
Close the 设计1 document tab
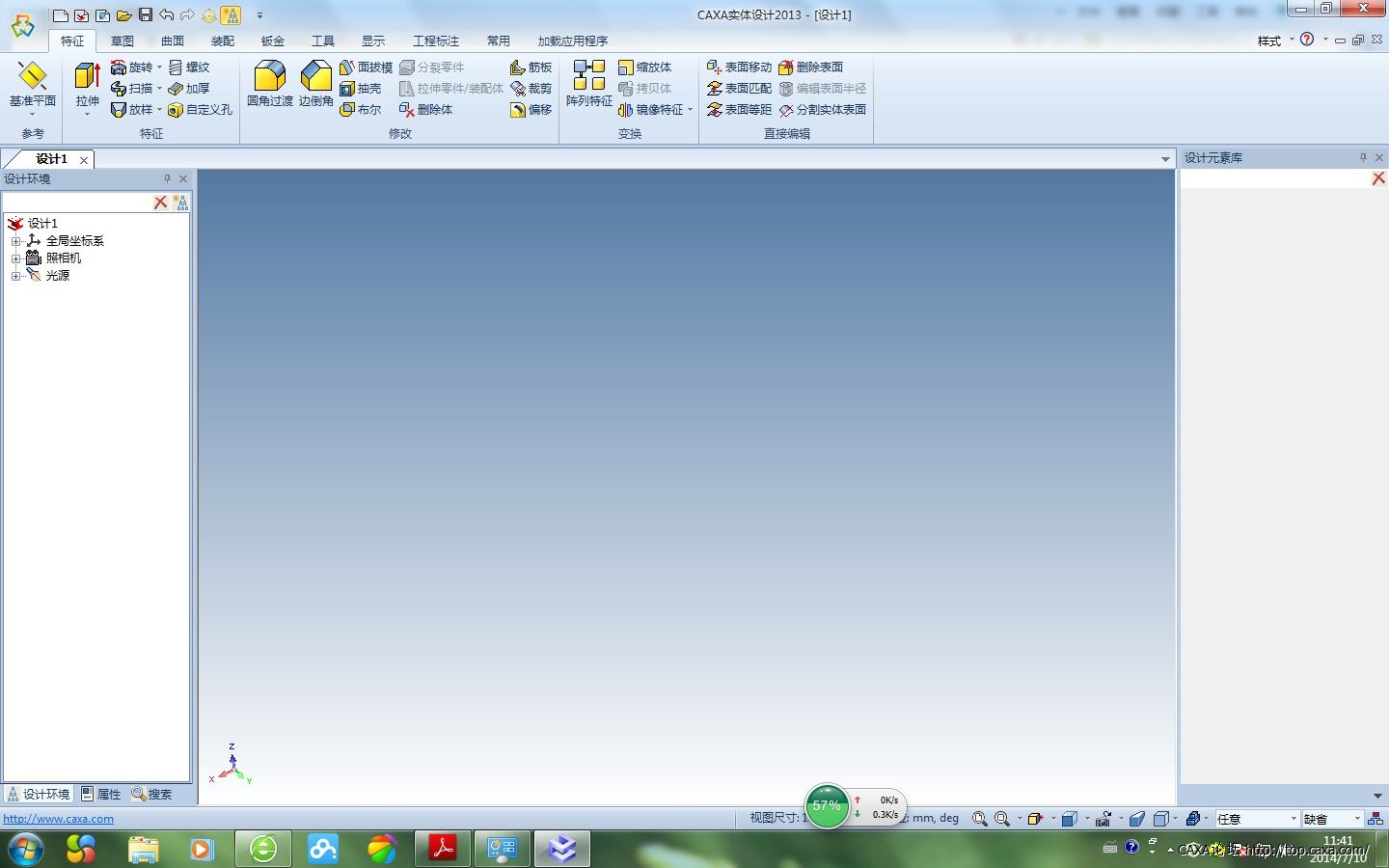tap(84, 160)
